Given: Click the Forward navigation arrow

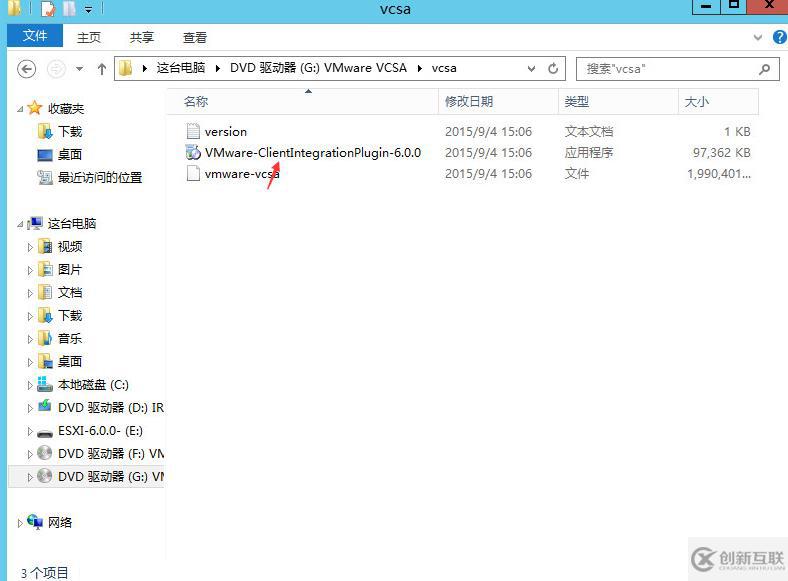Looking at the screenshot, I should coord(56,69).
